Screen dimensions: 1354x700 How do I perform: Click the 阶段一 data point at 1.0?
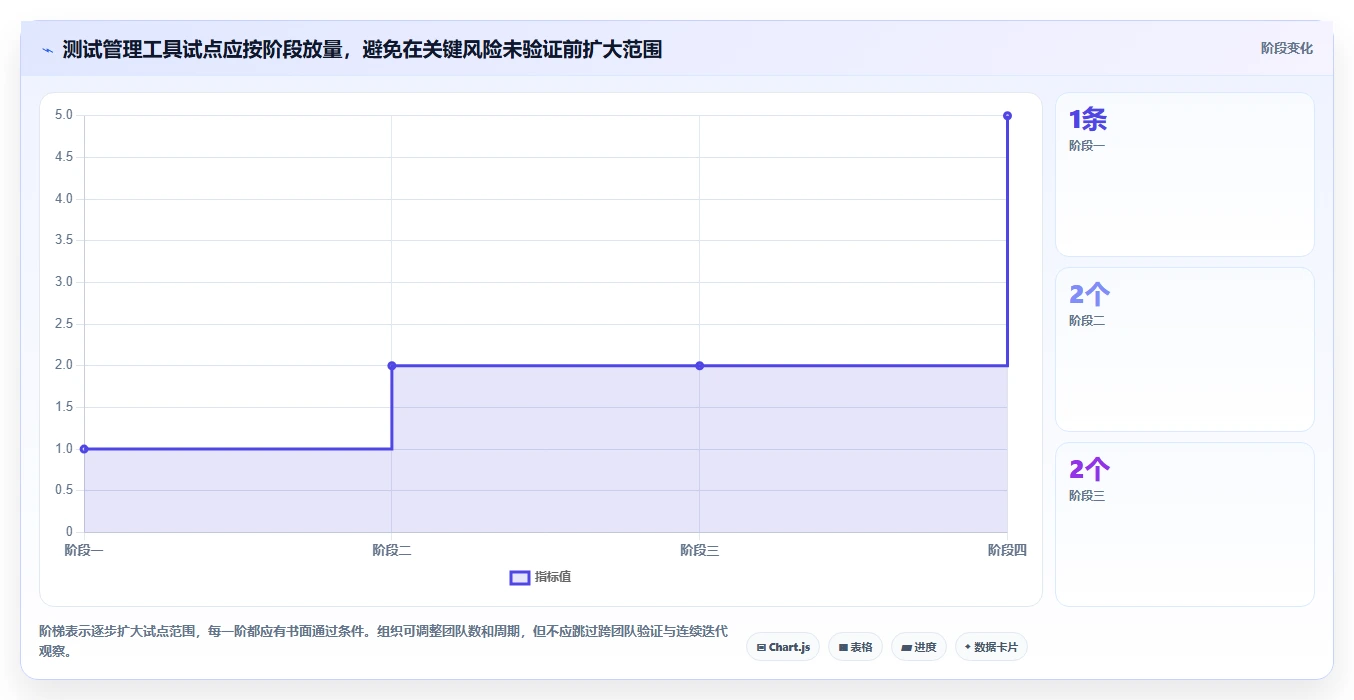[x=84, y=449]
